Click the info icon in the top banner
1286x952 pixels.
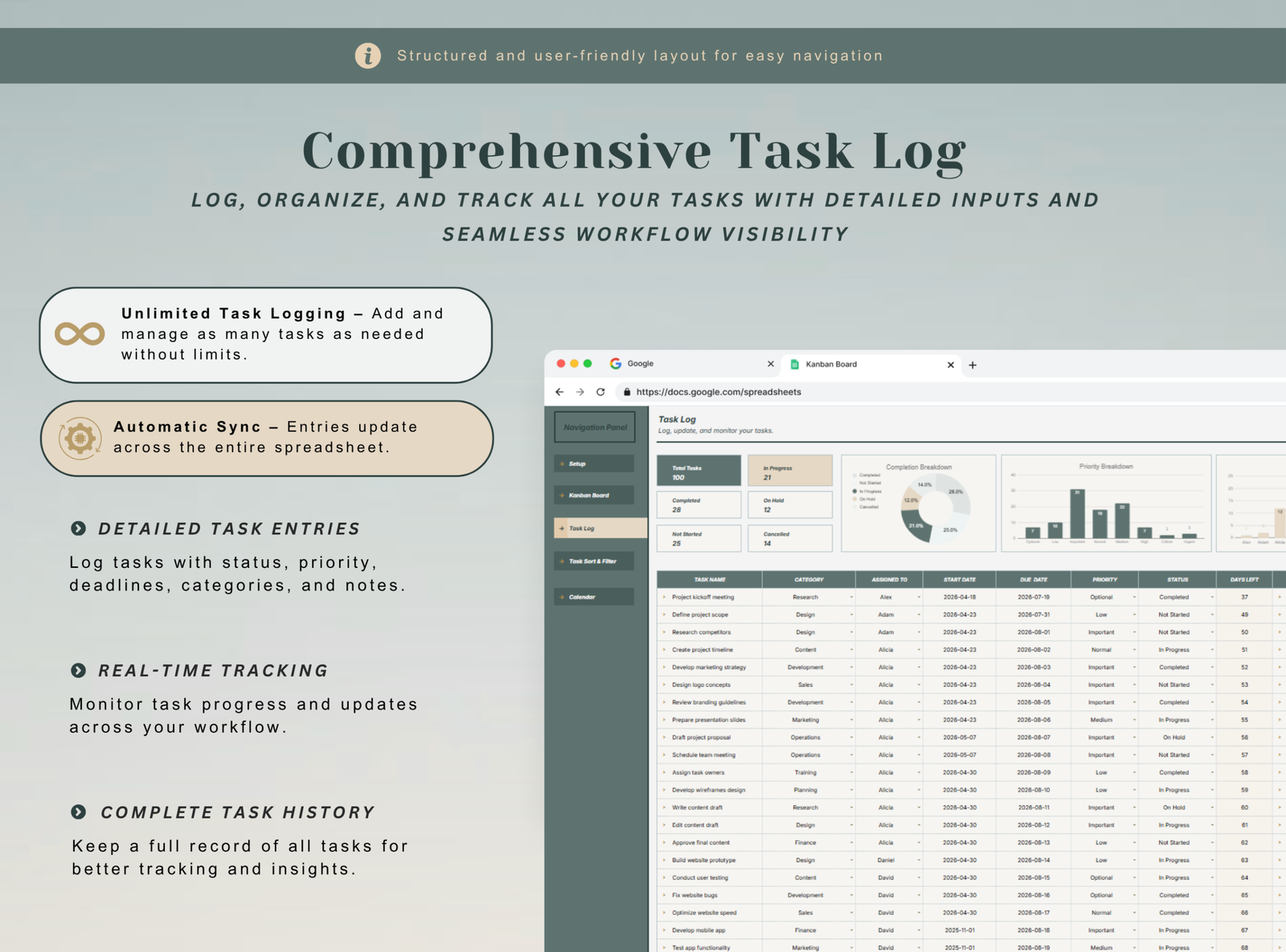pyautogui.click(x=368, y=55)
